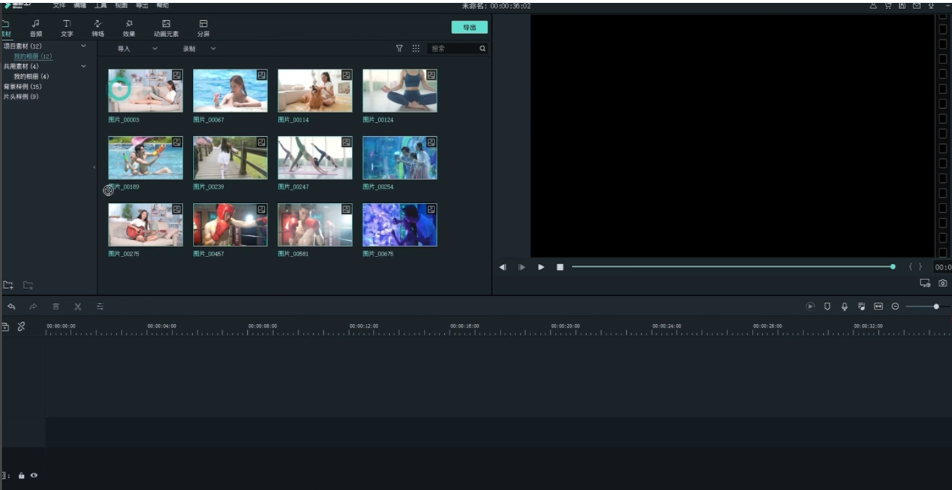
Task: Click the scissors split icon
Action: click(78, 306)
